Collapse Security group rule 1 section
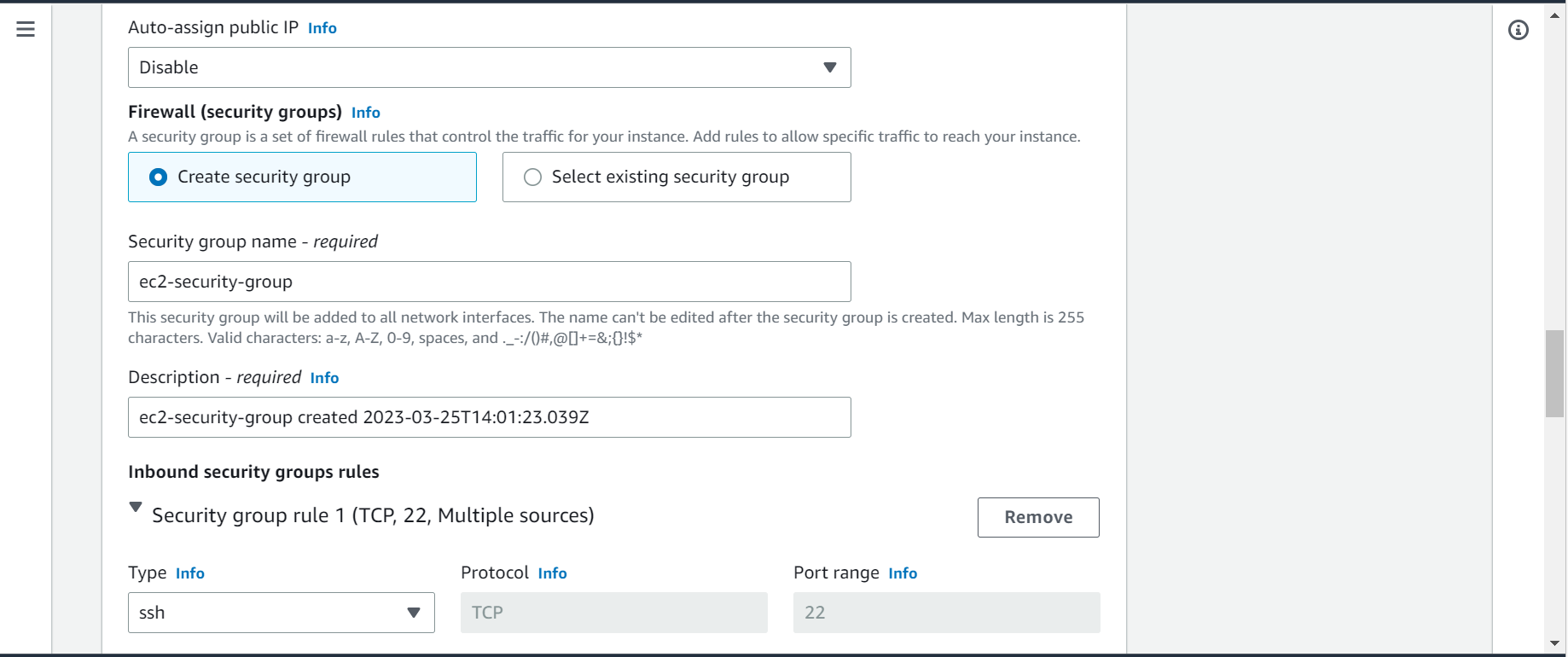Viewport: 1568px width, 657px height. tap(136, 507)
